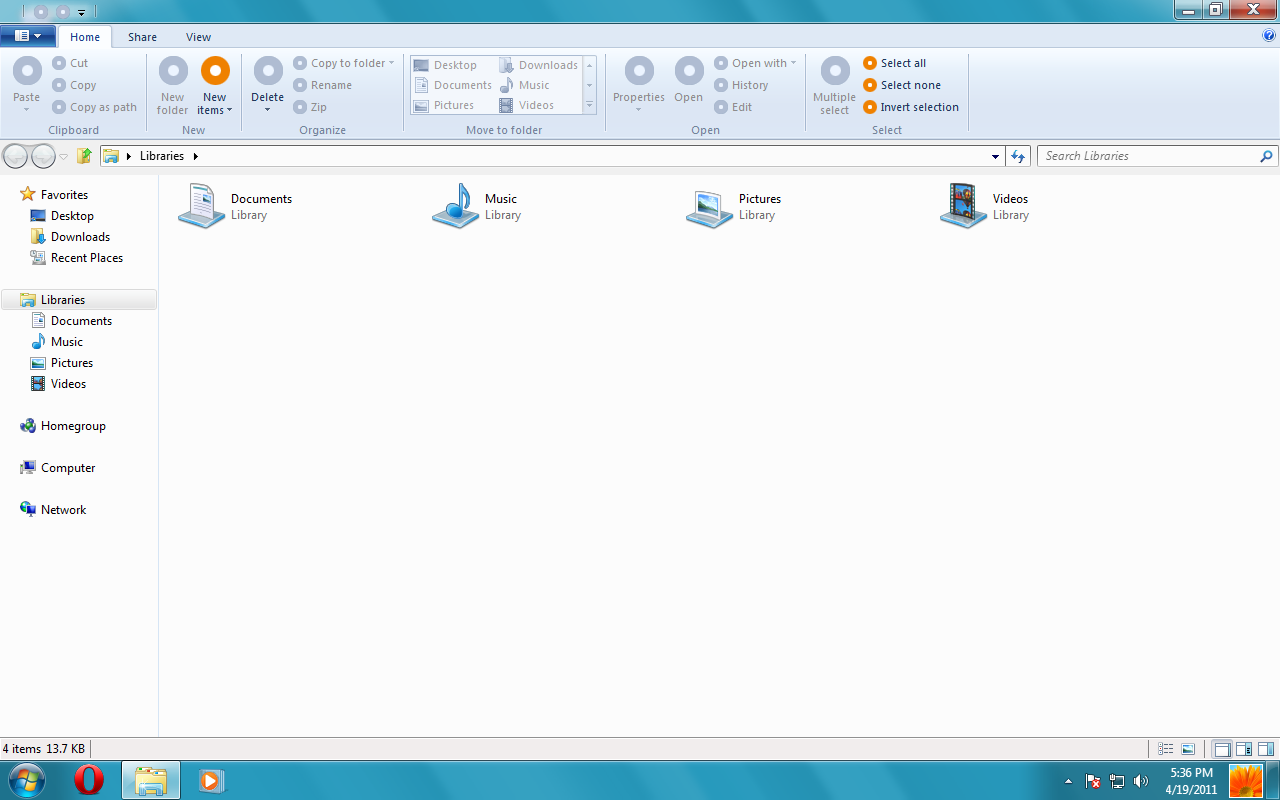Screen dimensions: 1280x800
Task: Expand the New items dropdown
Action: pos(215,105)
